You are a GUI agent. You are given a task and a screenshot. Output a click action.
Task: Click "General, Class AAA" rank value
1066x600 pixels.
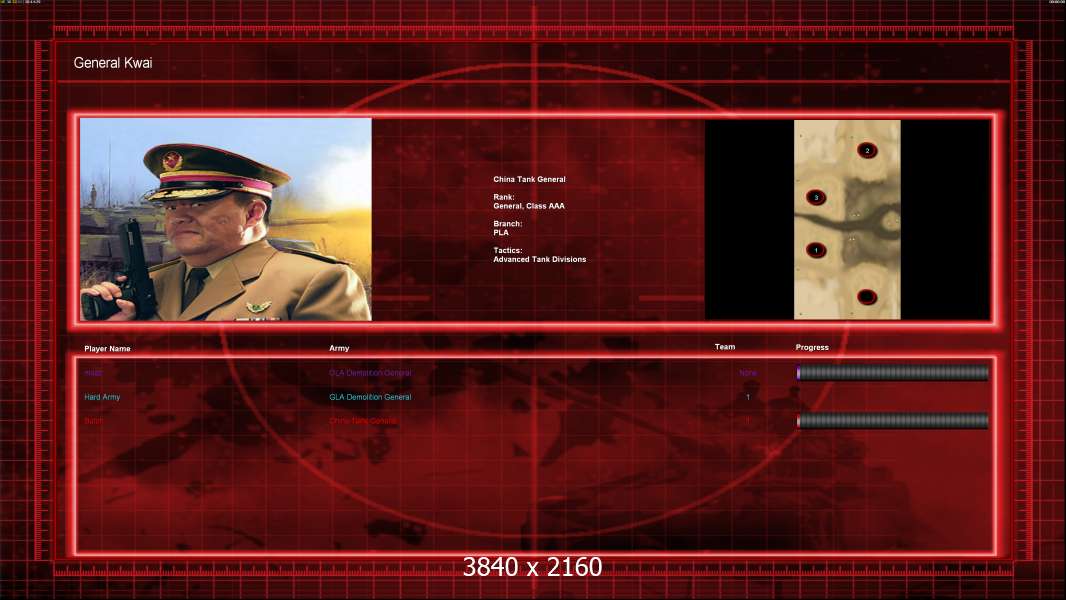pyautogui.click(x=529, y=206)
